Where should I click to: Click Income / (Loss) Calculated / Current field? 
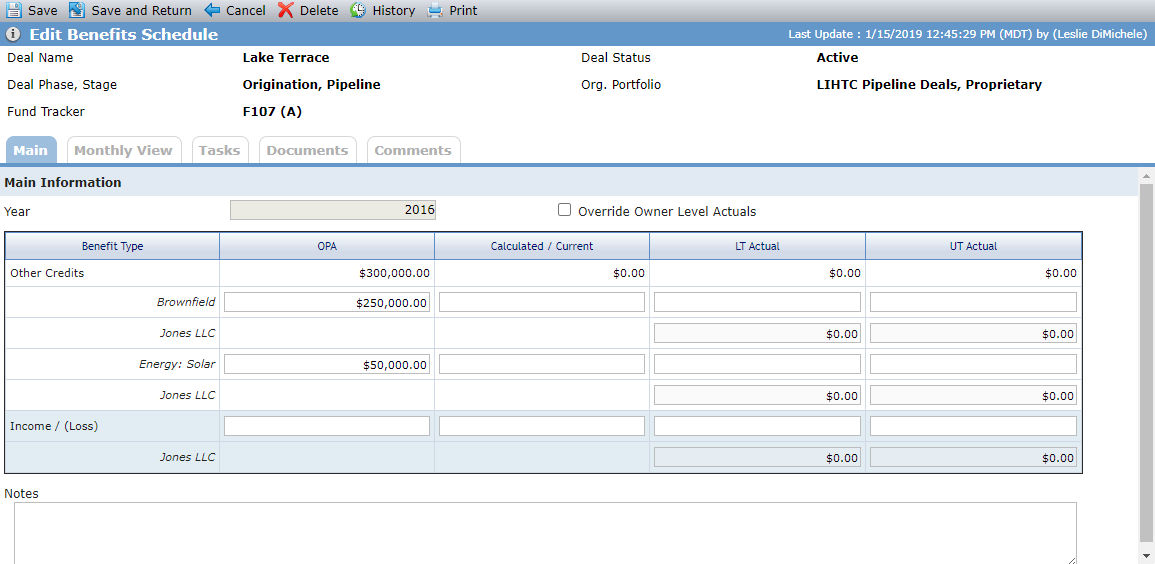[542, 426]
